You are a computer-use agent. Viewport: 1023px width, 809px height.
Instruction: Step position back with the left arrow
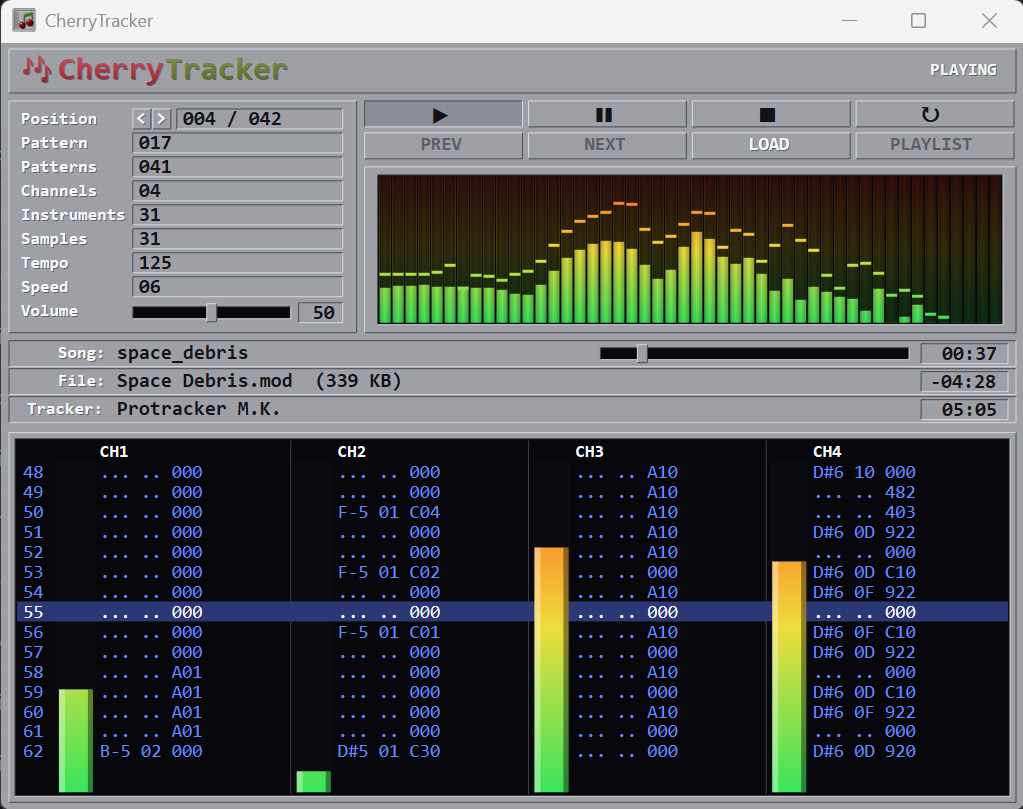click(141, 119)
